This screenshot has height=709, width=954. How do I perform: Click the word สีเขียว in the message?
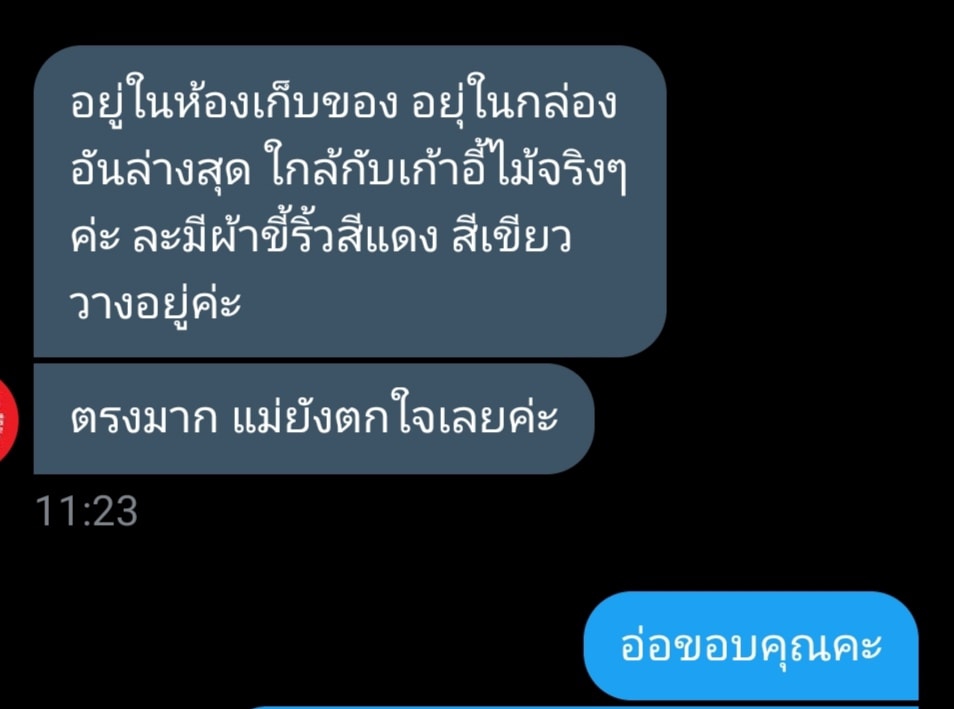[x=511, y=237]
